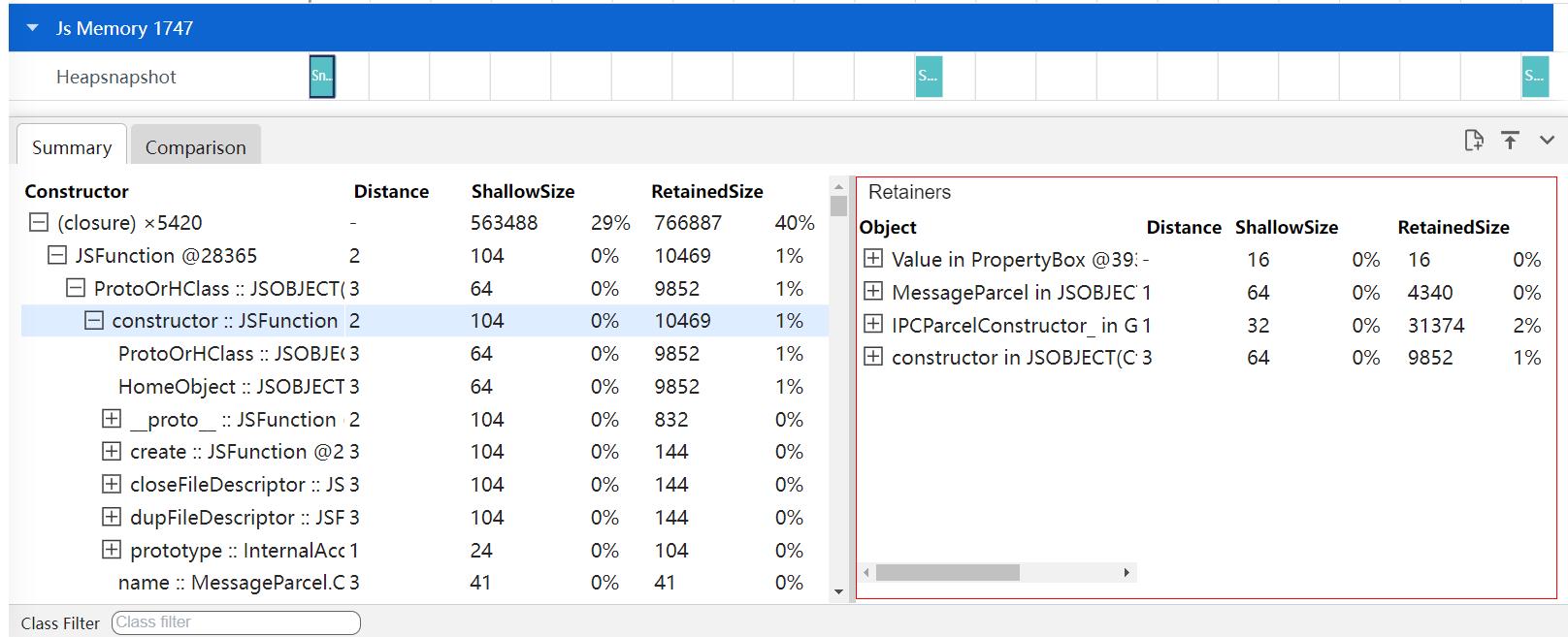
Task: Click the export file icon
Action: point(1474,141)
